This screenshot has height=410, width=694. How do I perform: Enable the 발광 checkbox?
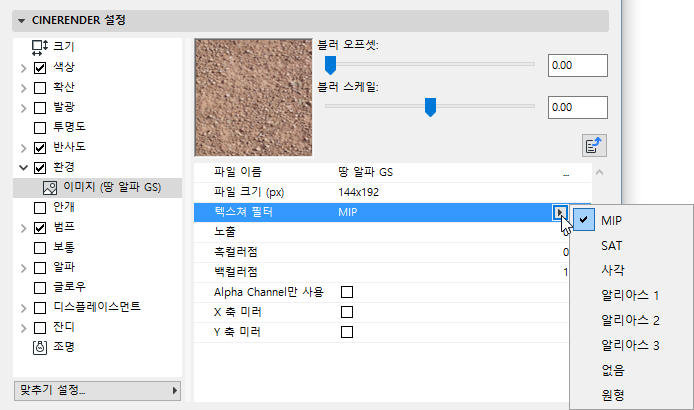(40, 108)
